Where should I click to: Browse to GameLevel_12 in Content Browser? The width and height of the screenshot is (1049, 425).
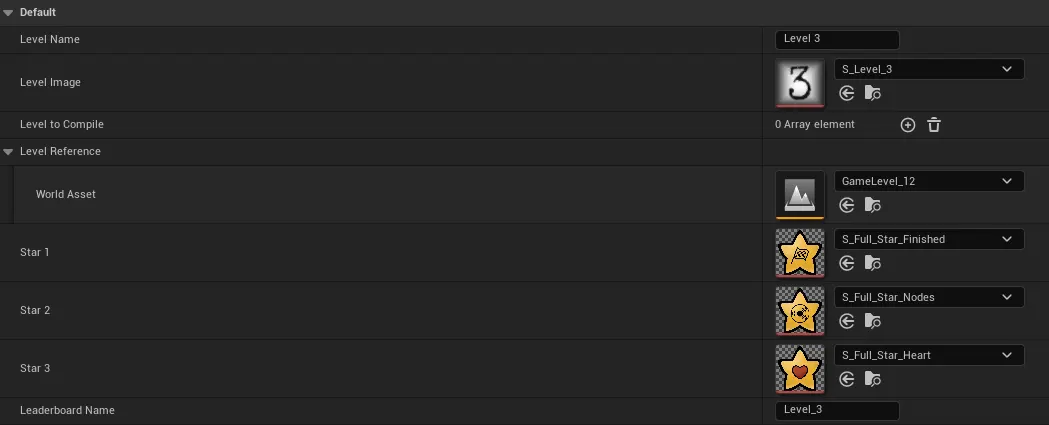click(872, 205)
